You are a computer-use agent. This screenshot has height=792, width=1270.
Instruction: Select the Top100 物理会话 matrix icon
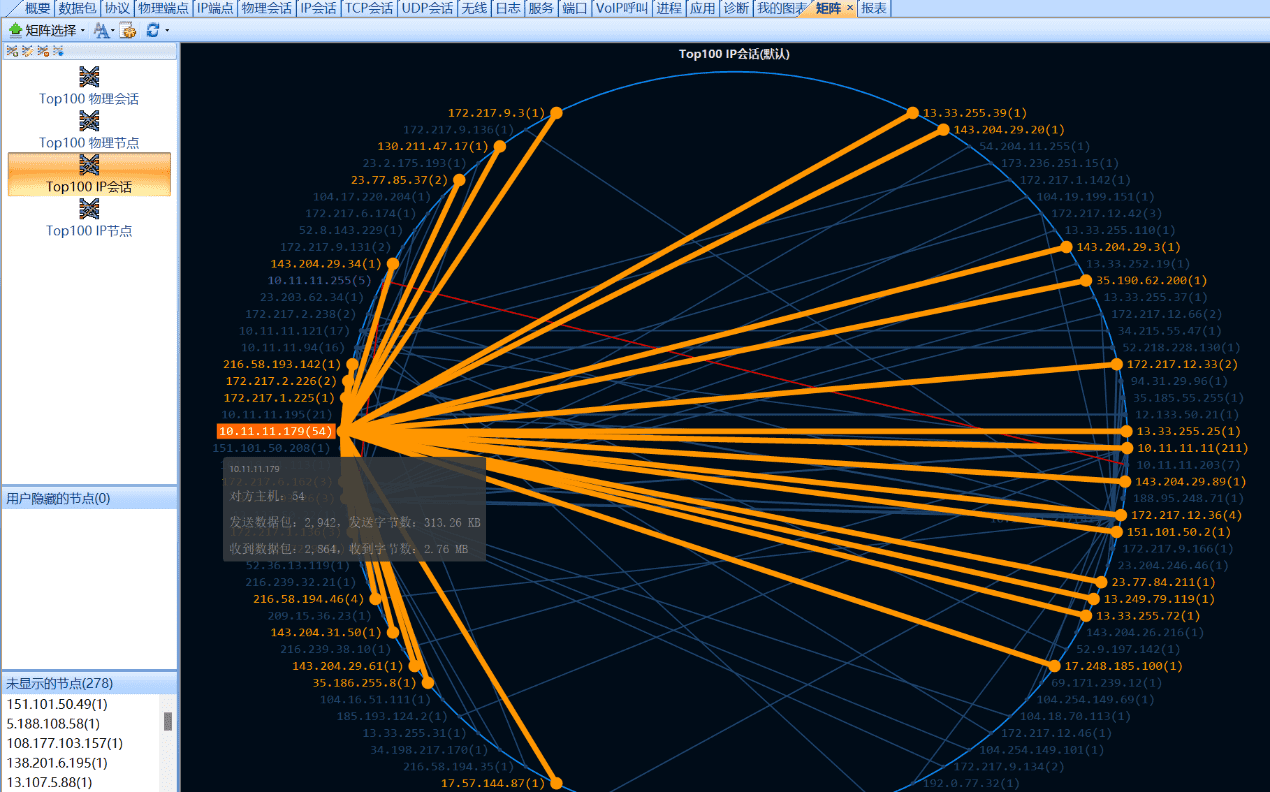click(89, 77)
